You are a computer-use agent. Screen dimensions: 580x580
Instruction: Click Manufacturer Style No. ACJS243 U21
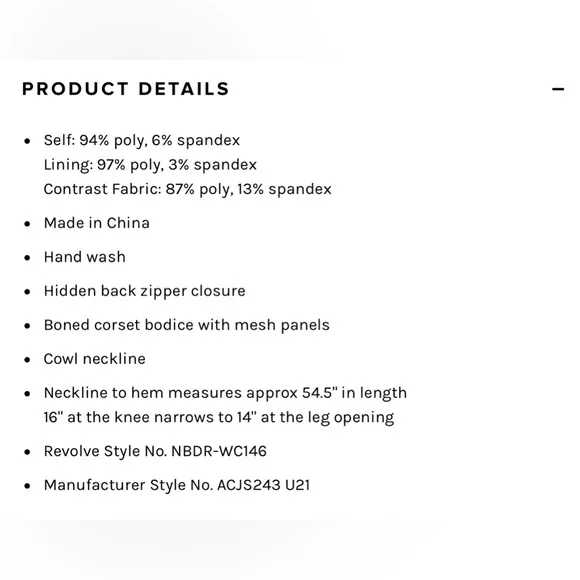pyautogui.click(x=177, y=485)
